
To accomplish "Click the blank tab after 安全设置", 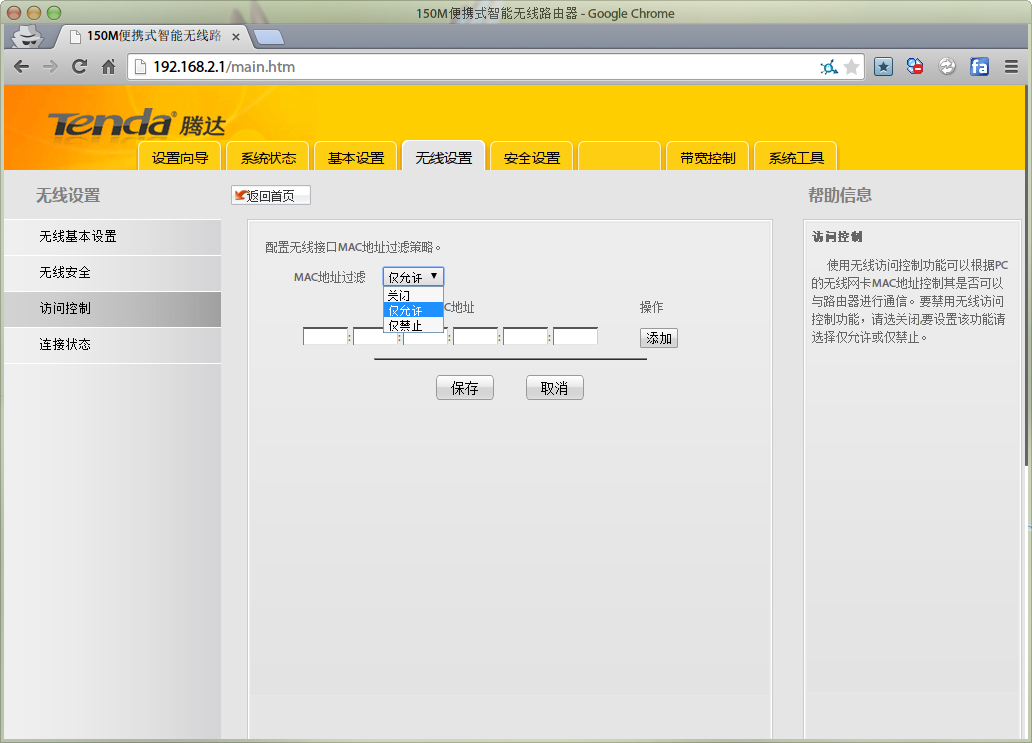I will [x=619, y=157].
